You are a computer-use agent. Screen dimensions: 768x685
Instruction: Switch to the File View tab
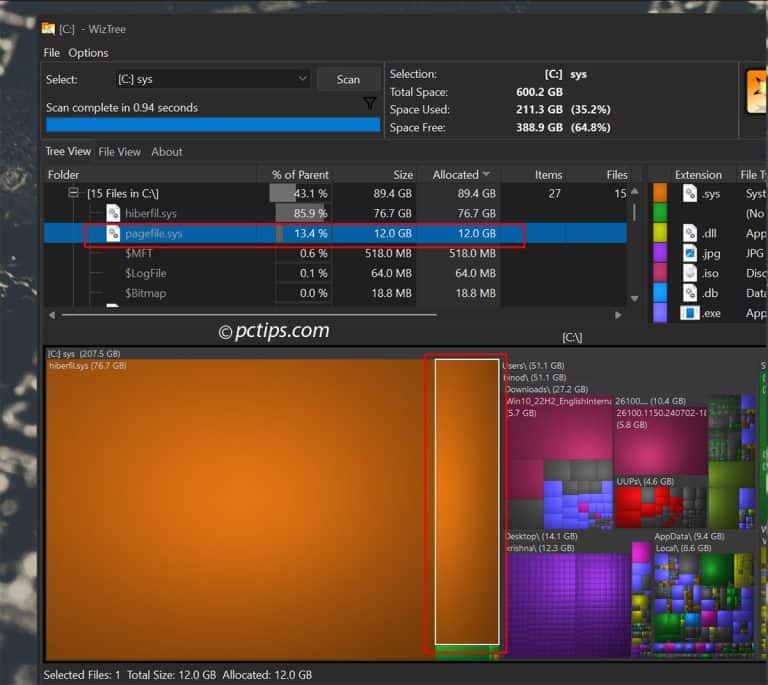click(119, 152)
